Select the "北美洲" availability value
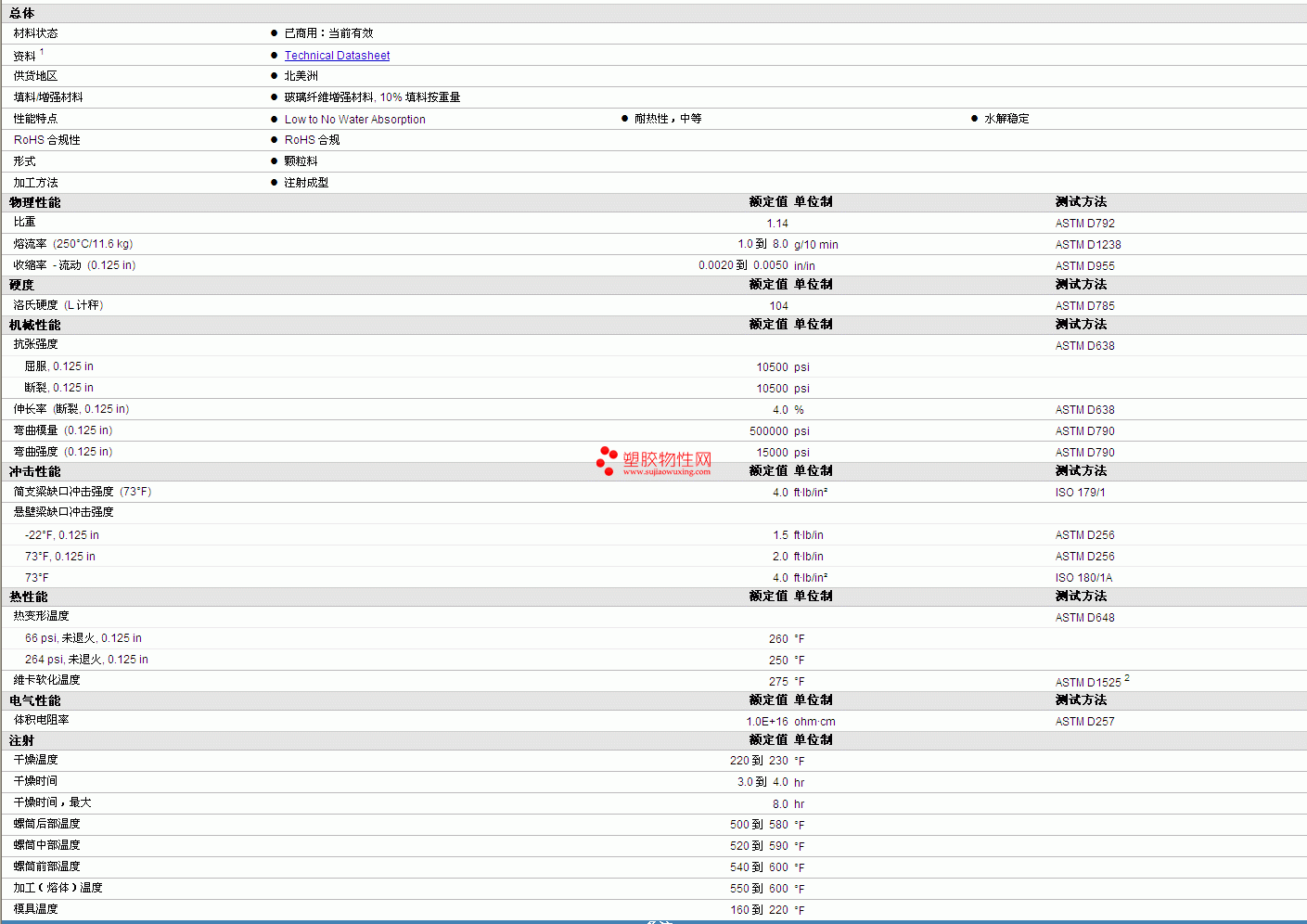The width and height of the screenshot is (1307, 924). point(301,76)
